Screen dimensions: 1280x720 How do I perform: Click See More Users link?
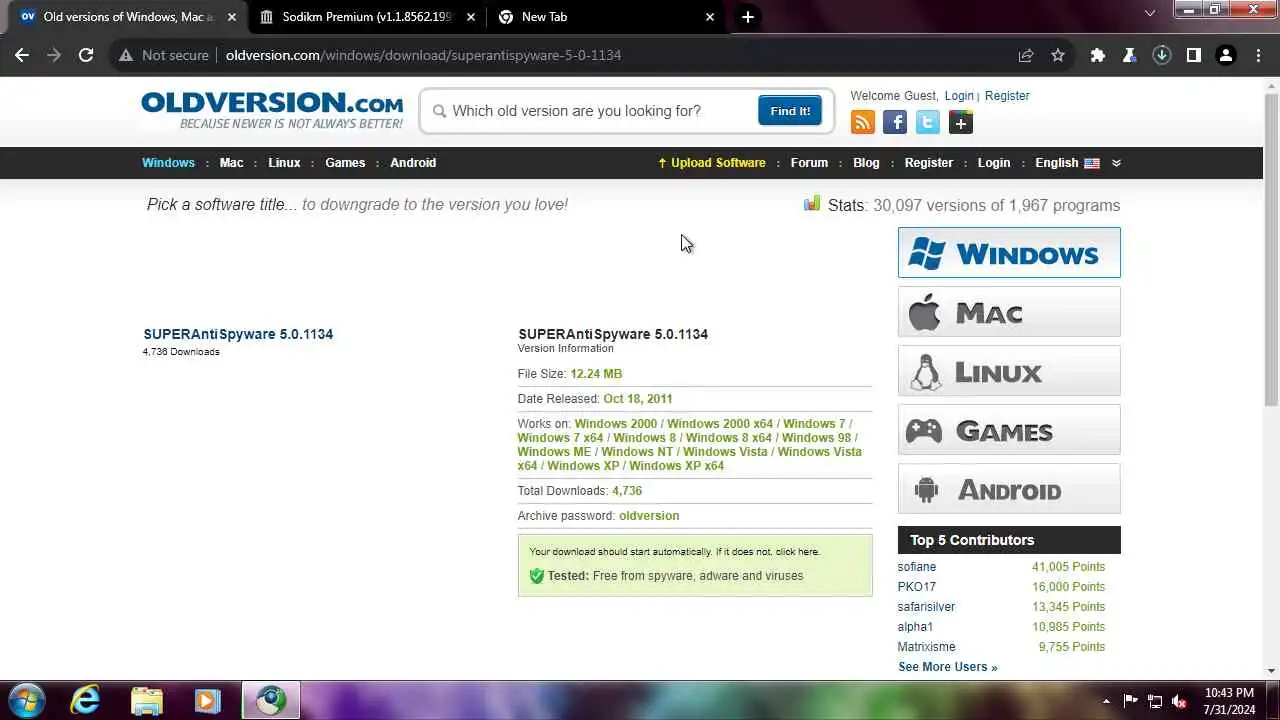pyautogui.click(x=947, y=667)
